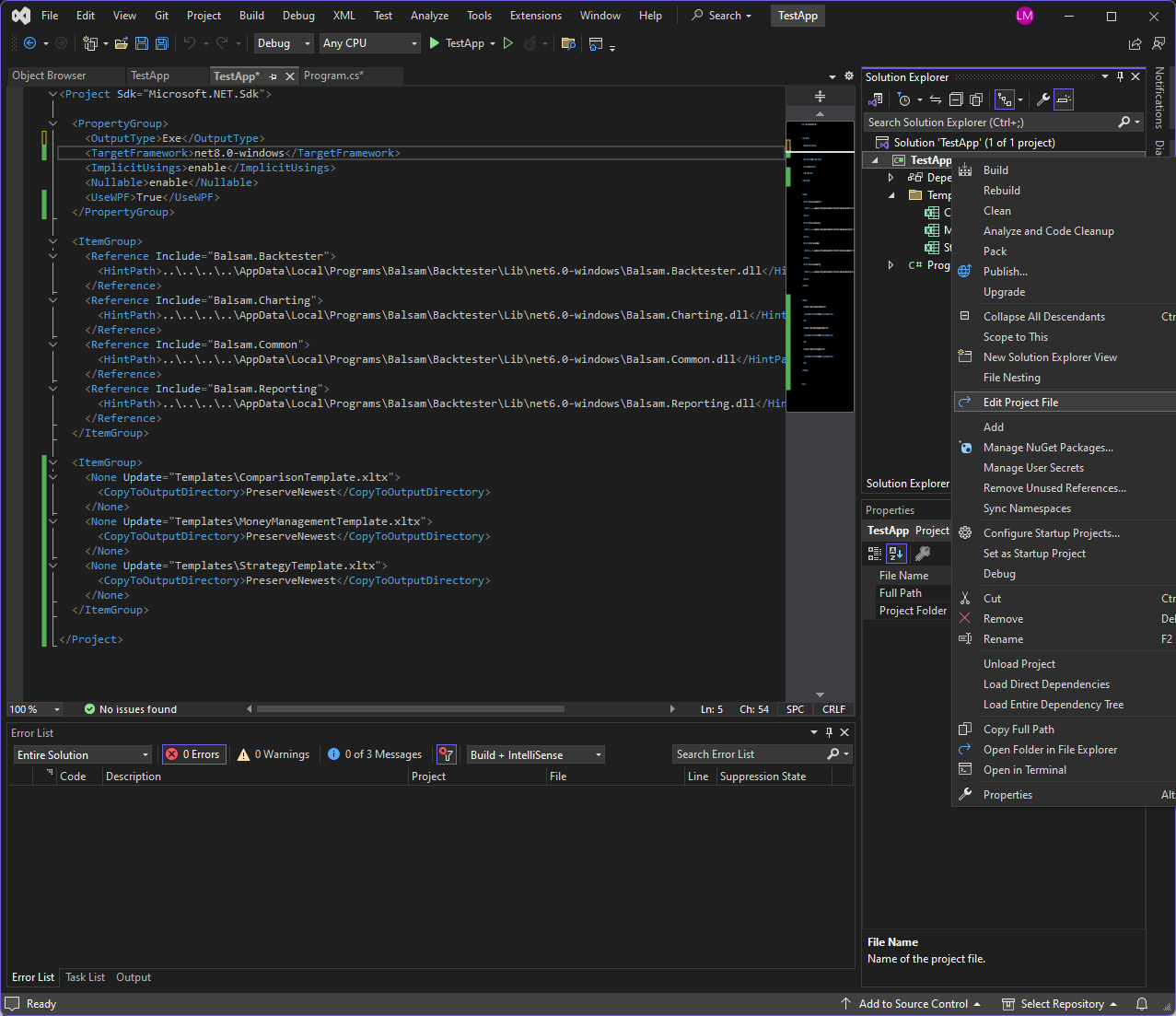1176x1016 pixels.
Task: Click the Hot Reload flame icon
Action: tap(530, 43)
